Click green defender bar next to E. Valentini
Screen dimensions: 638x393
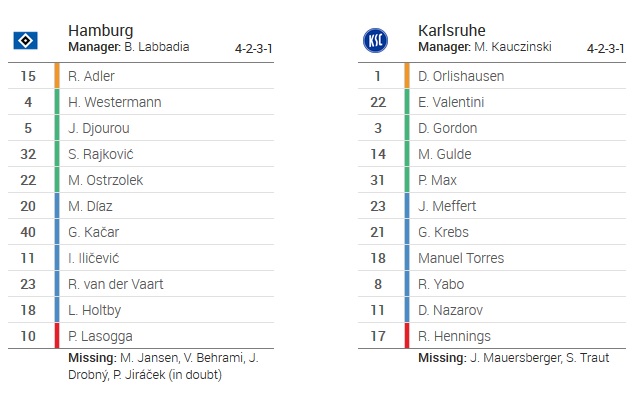(407, 102)
